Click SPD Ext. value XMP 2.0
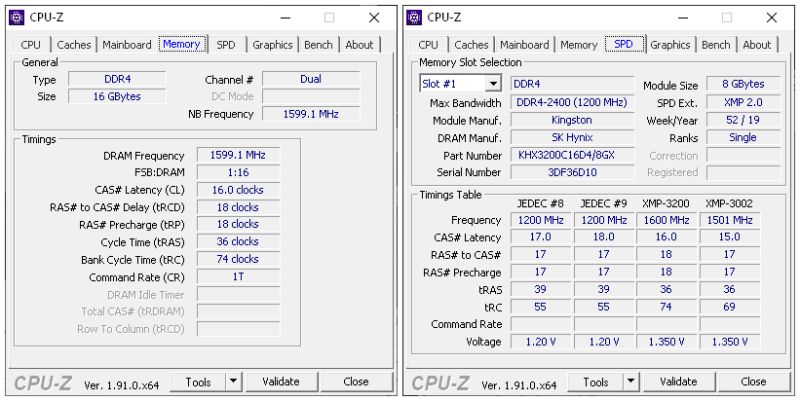The image size is (800, 401). click(743, 103)
